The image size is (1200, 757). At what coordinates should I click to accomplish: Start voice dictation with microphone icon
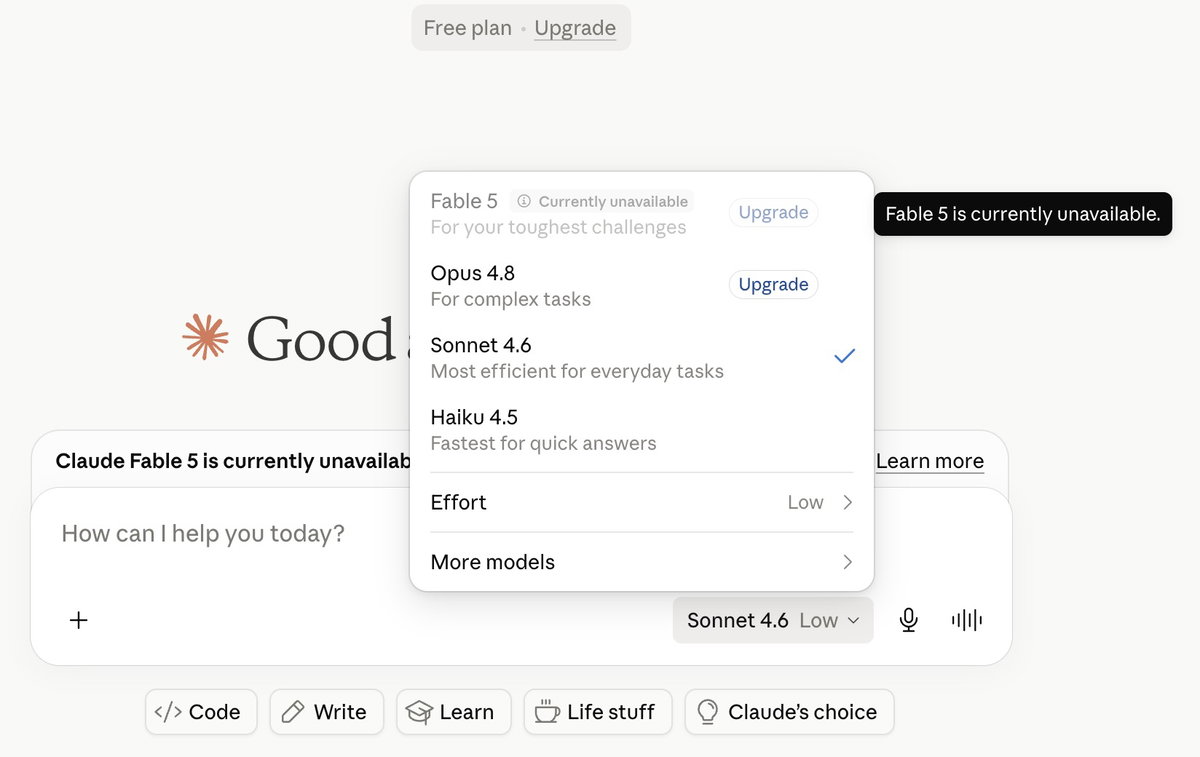(908, 620)
